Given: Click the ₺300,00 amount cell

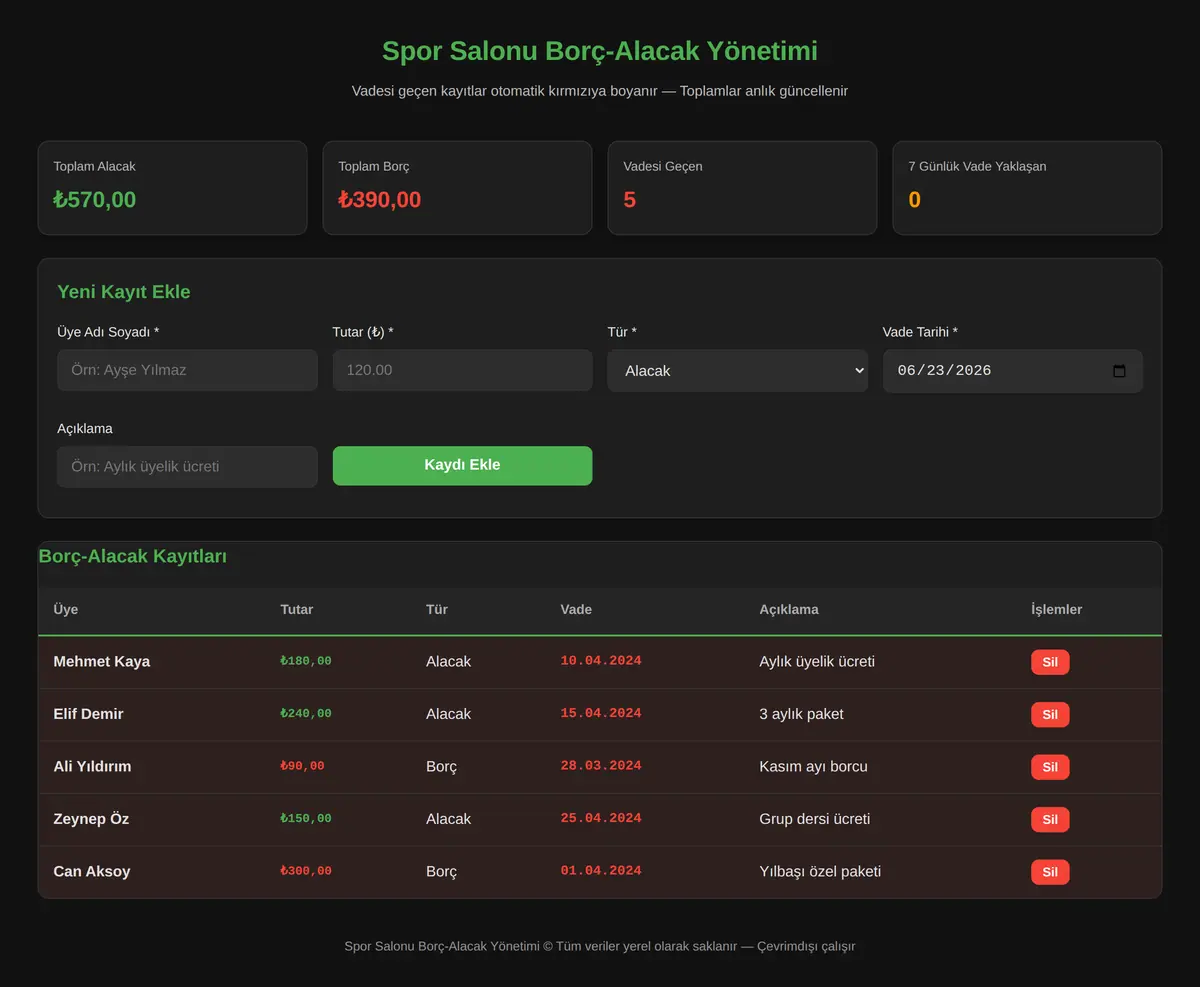Looking at the screenshot, I should point(306,871).
